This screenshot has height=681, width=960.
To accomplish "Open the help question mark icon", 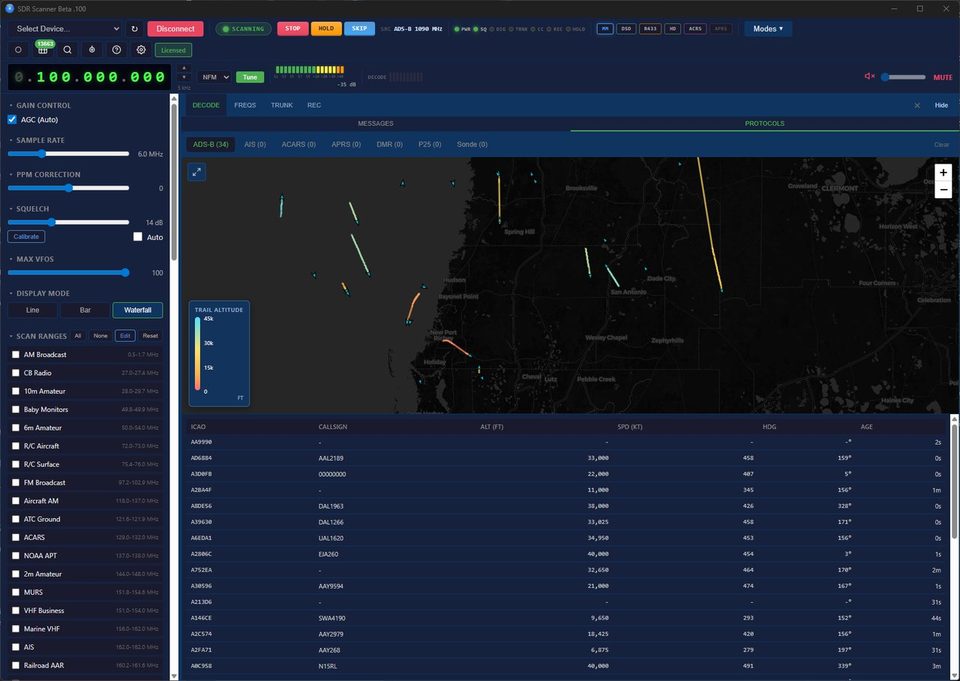I will coord(116,50).
